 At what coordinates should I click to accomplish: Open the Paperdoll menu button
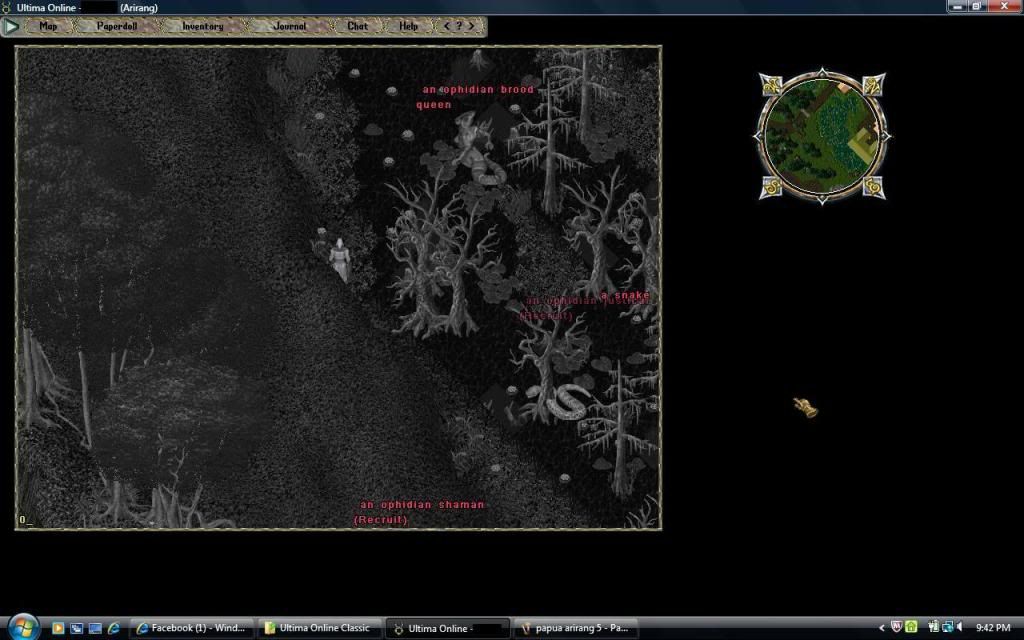pyautogui.click(x=117, y=26)
